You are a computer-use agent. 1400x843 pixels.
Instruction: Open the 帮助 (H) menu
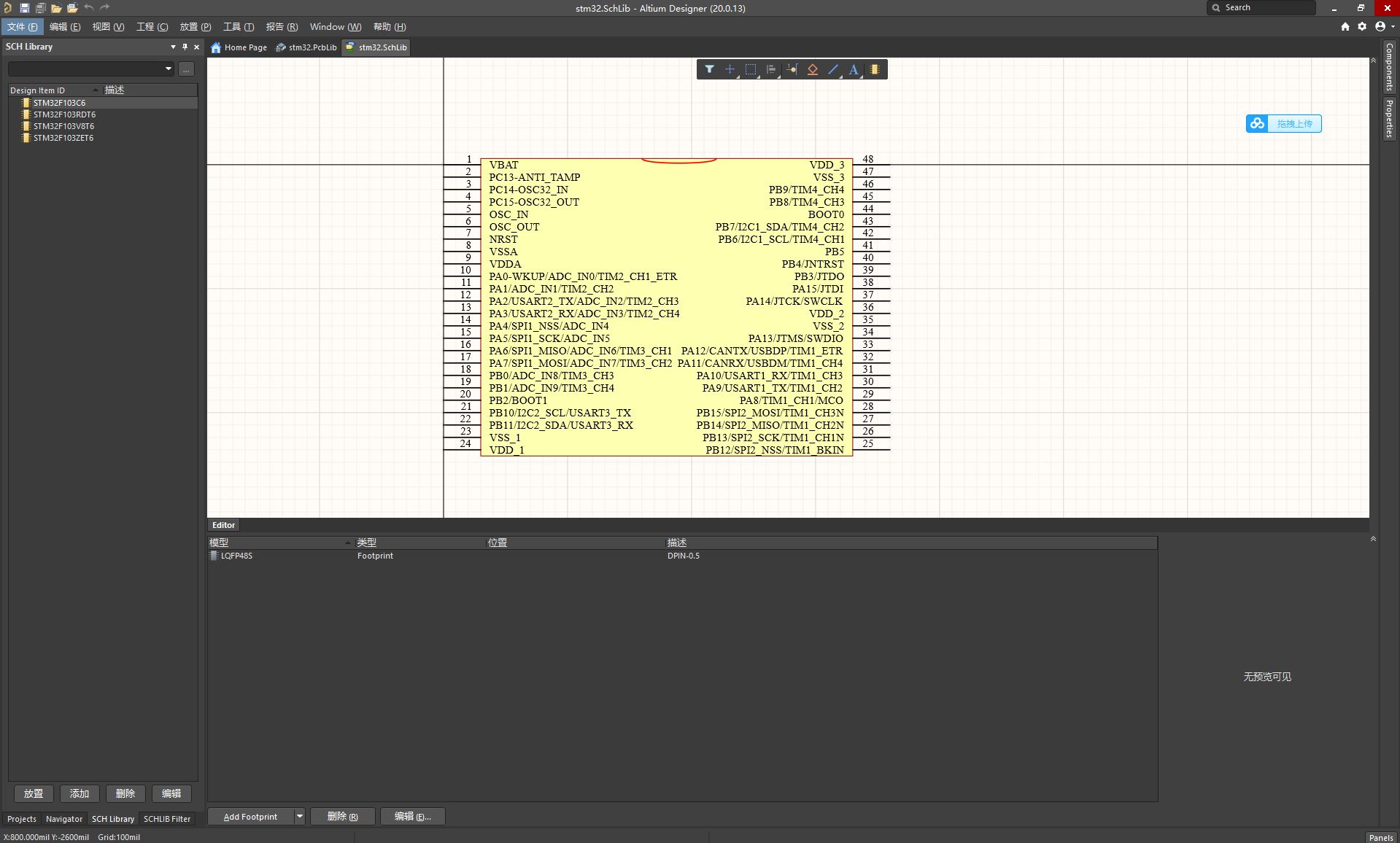[390, 26]
